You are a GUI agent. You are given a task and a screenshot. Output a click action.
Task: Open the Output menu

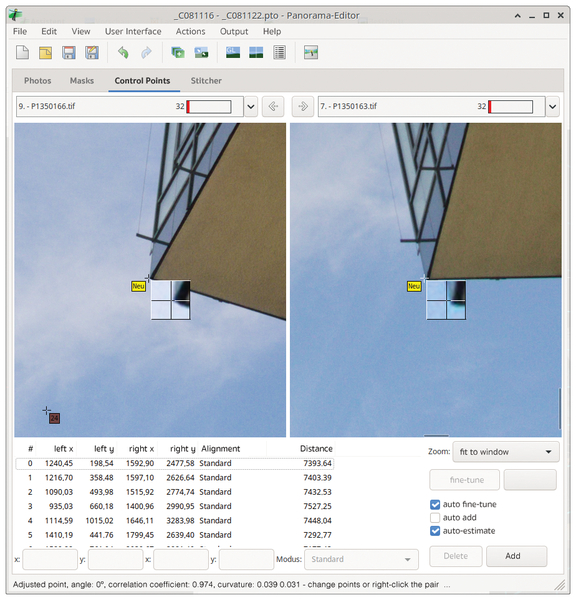(234, 31)
